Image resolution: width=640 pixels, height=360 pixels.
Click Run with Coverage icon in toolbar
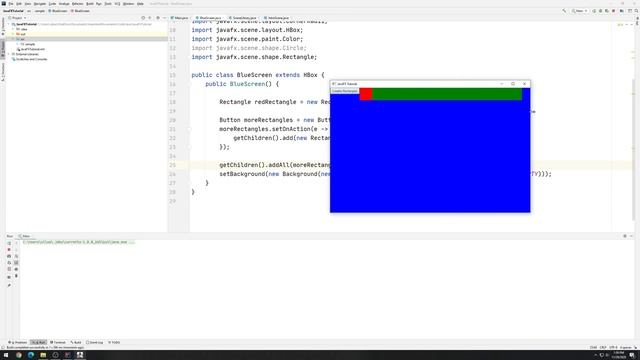(x=607, y=11)
